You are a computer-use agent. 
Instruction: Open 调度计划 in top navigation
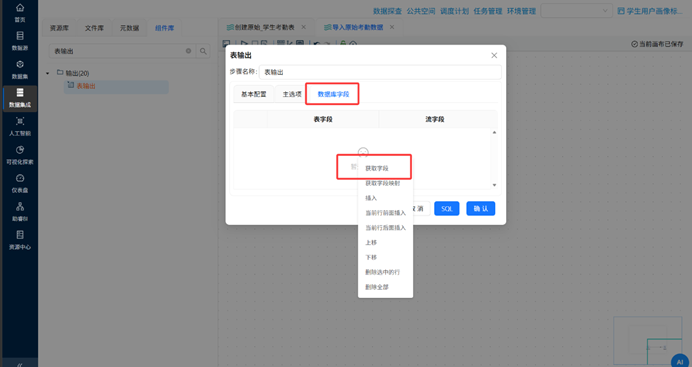[455, 11]
